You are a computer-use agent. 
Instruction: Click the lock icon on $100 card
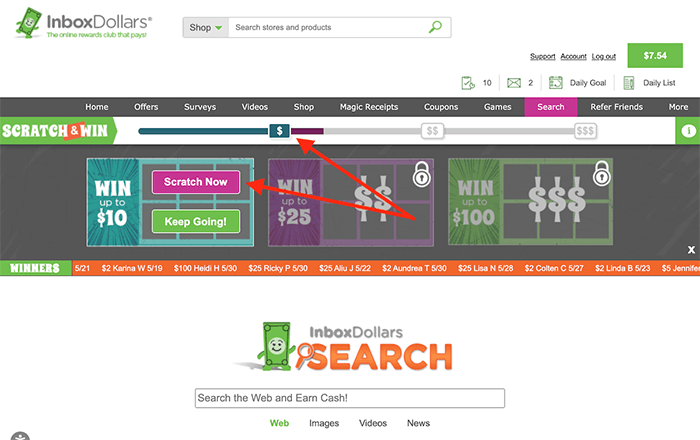[601, 173]
